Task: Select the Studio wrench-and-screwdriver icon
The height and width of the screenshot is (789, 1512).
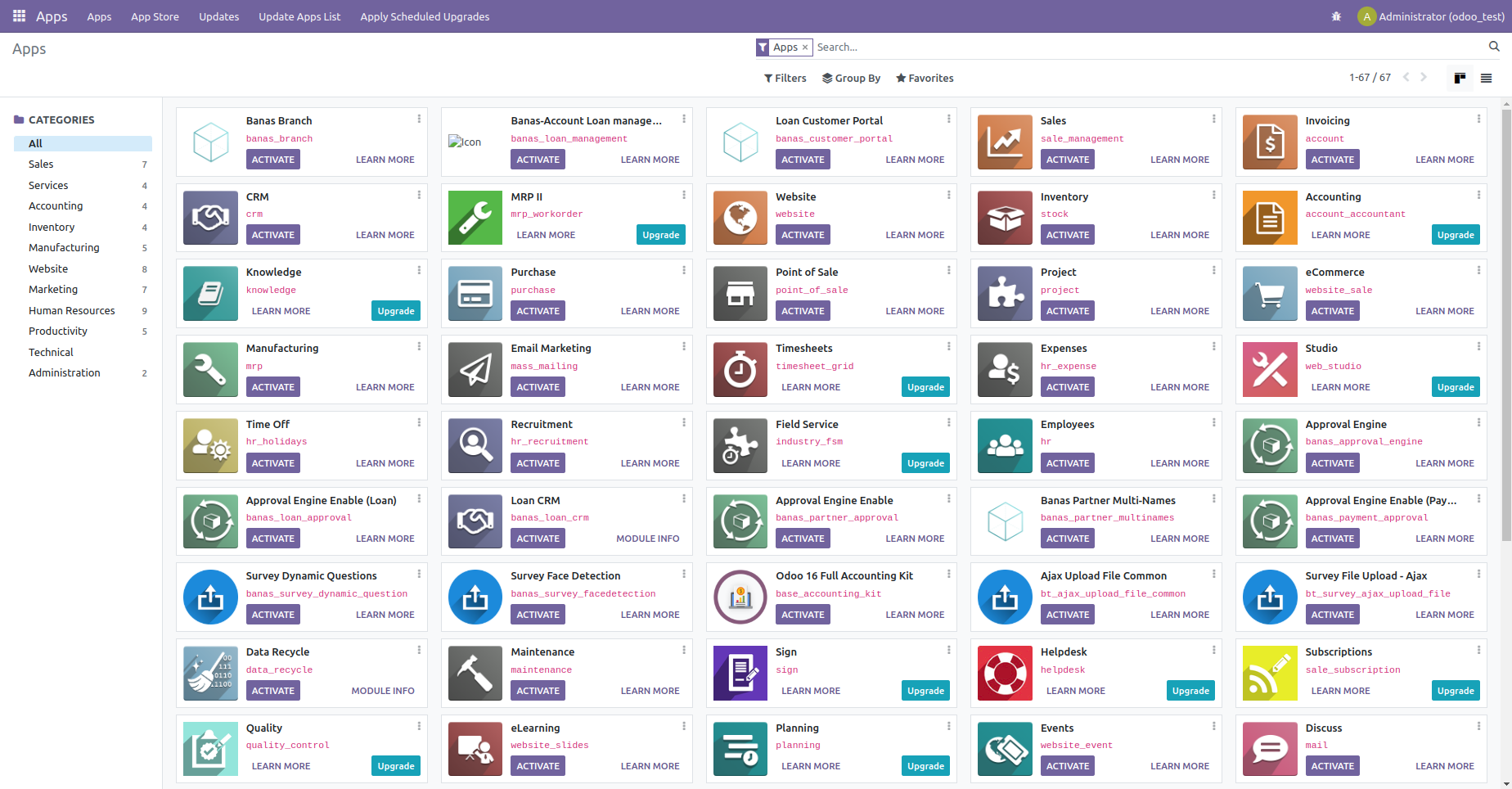Action: 1269,369
